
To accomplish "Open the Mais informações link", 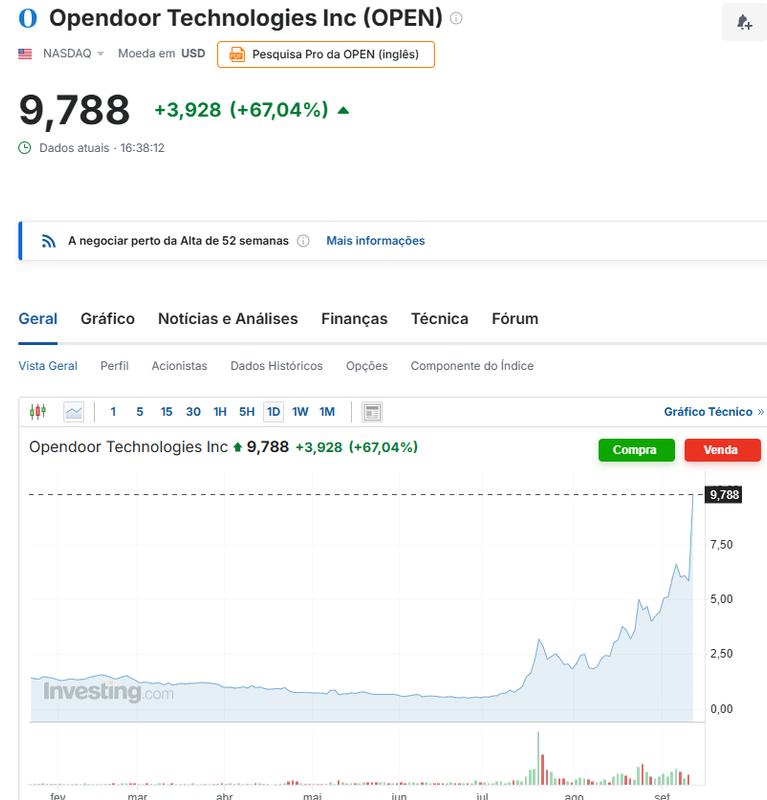I will pyautogui.click(x=376, y=241).
